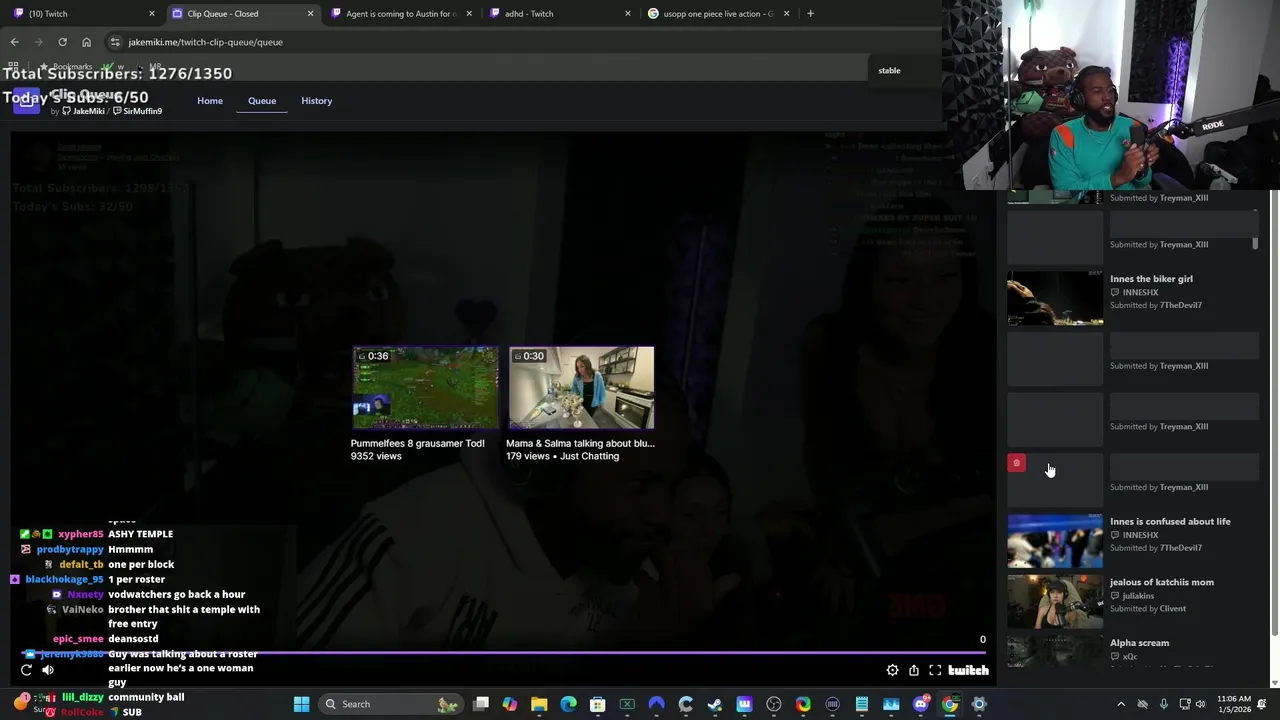Open Steam from the taskbar

715,704
